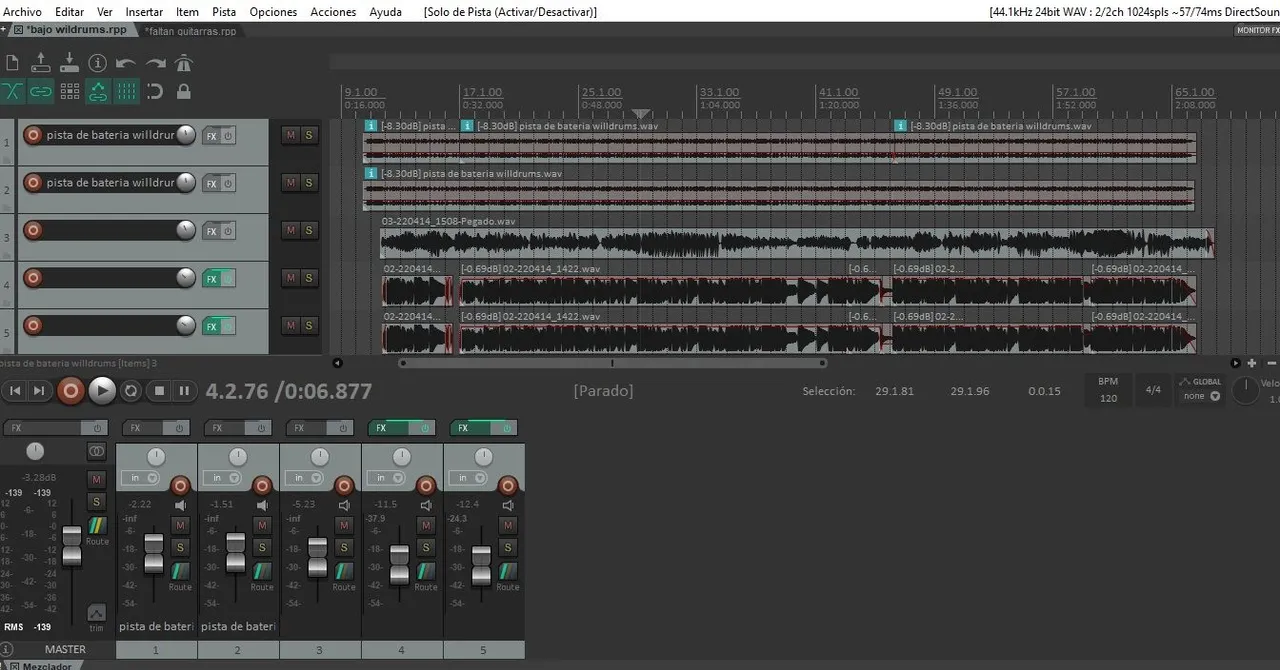1280x670 pixels.
Task: Arm record on track 3 in track panel
Action: [33, 230]
